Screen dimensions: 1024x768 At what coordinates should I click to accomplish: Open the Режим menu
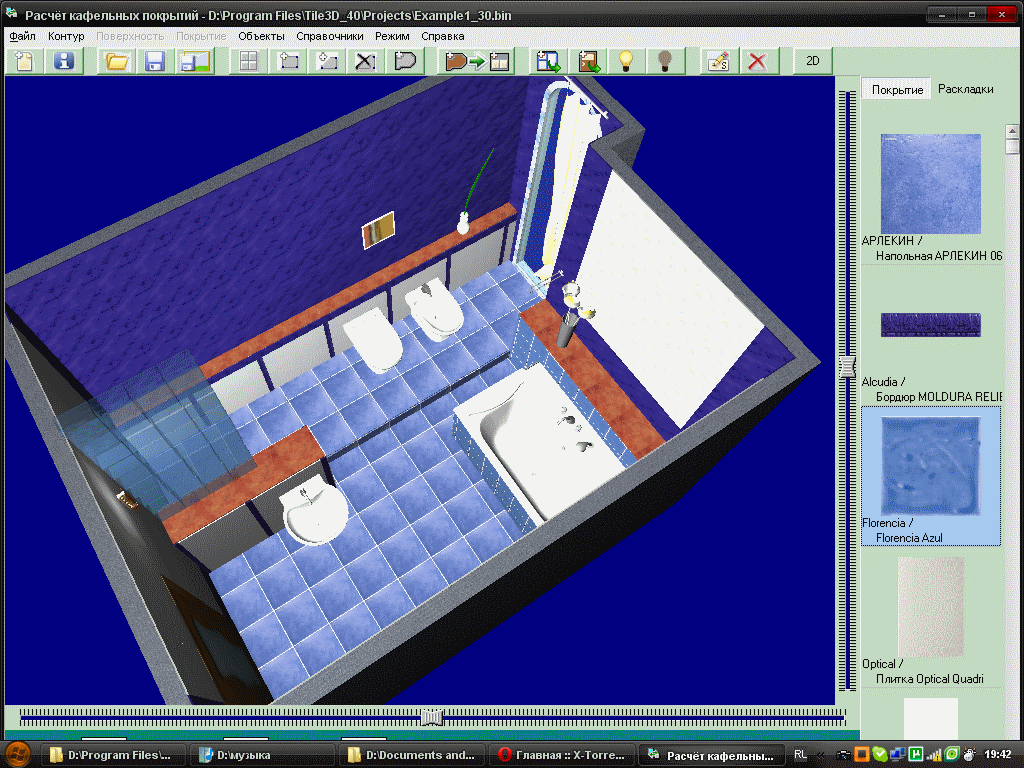point(392,36)
